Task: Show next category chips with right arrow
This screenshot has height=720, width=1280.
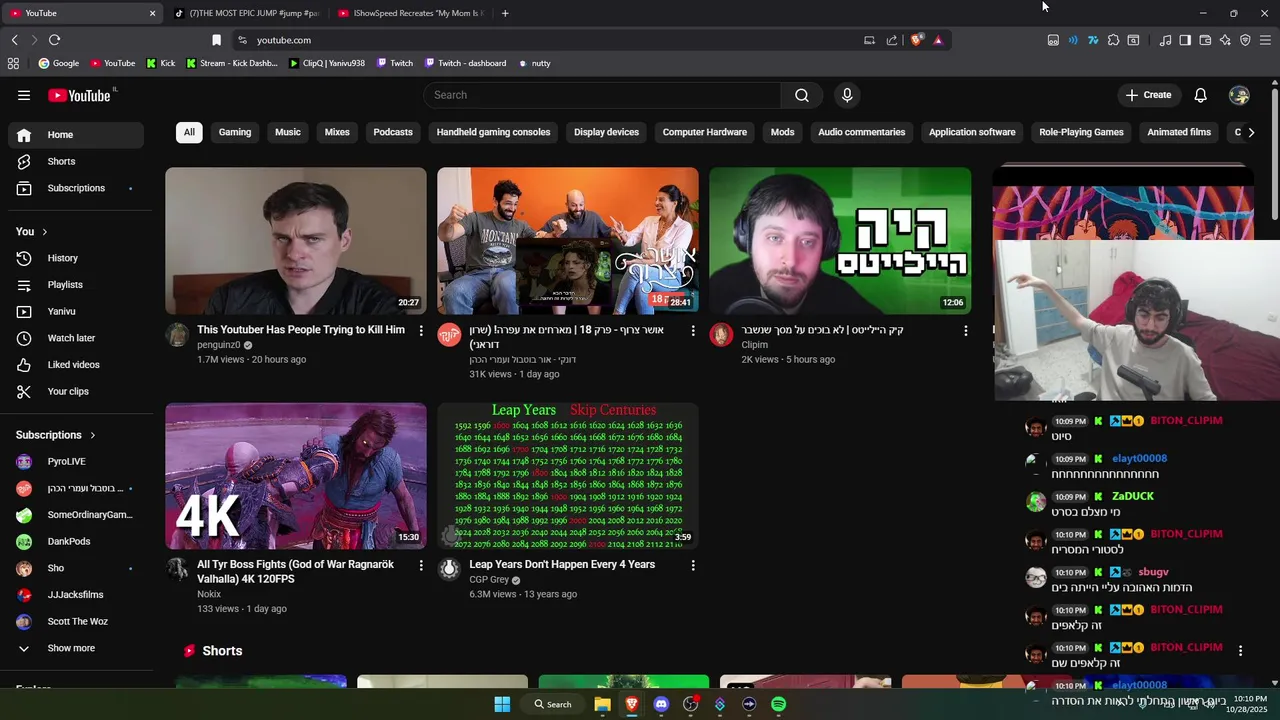Action: (x=1250, y=132)
